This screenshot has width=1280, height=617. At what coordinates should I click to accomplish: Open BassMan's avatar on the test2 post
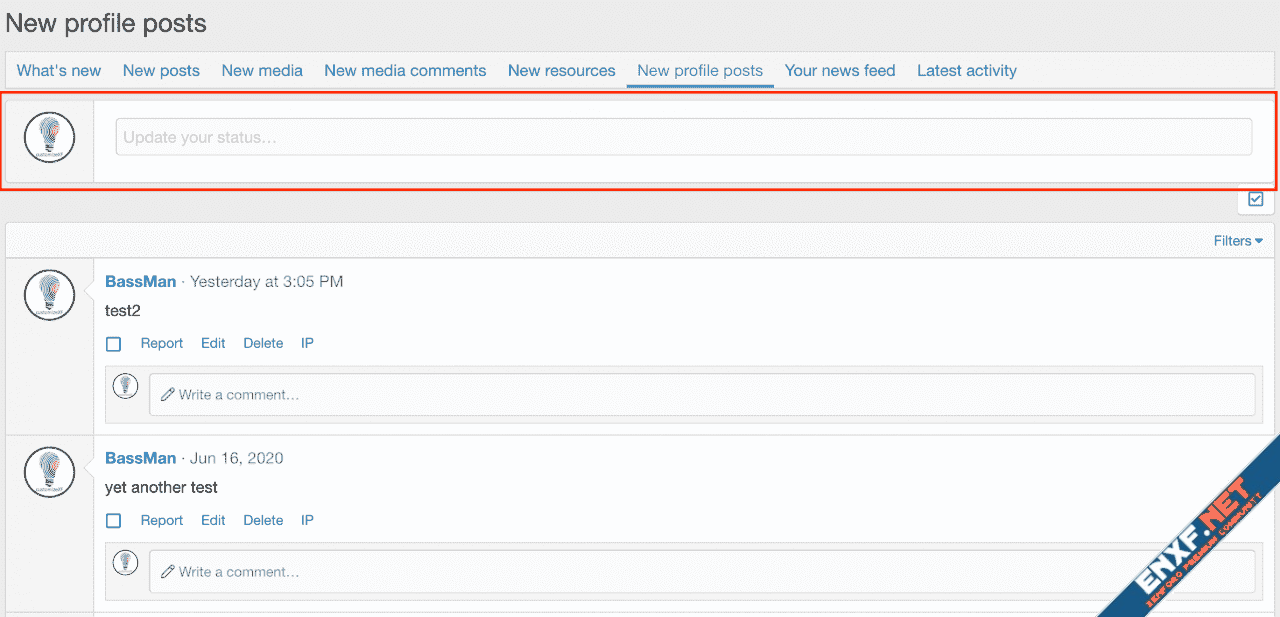coord(49,295)
